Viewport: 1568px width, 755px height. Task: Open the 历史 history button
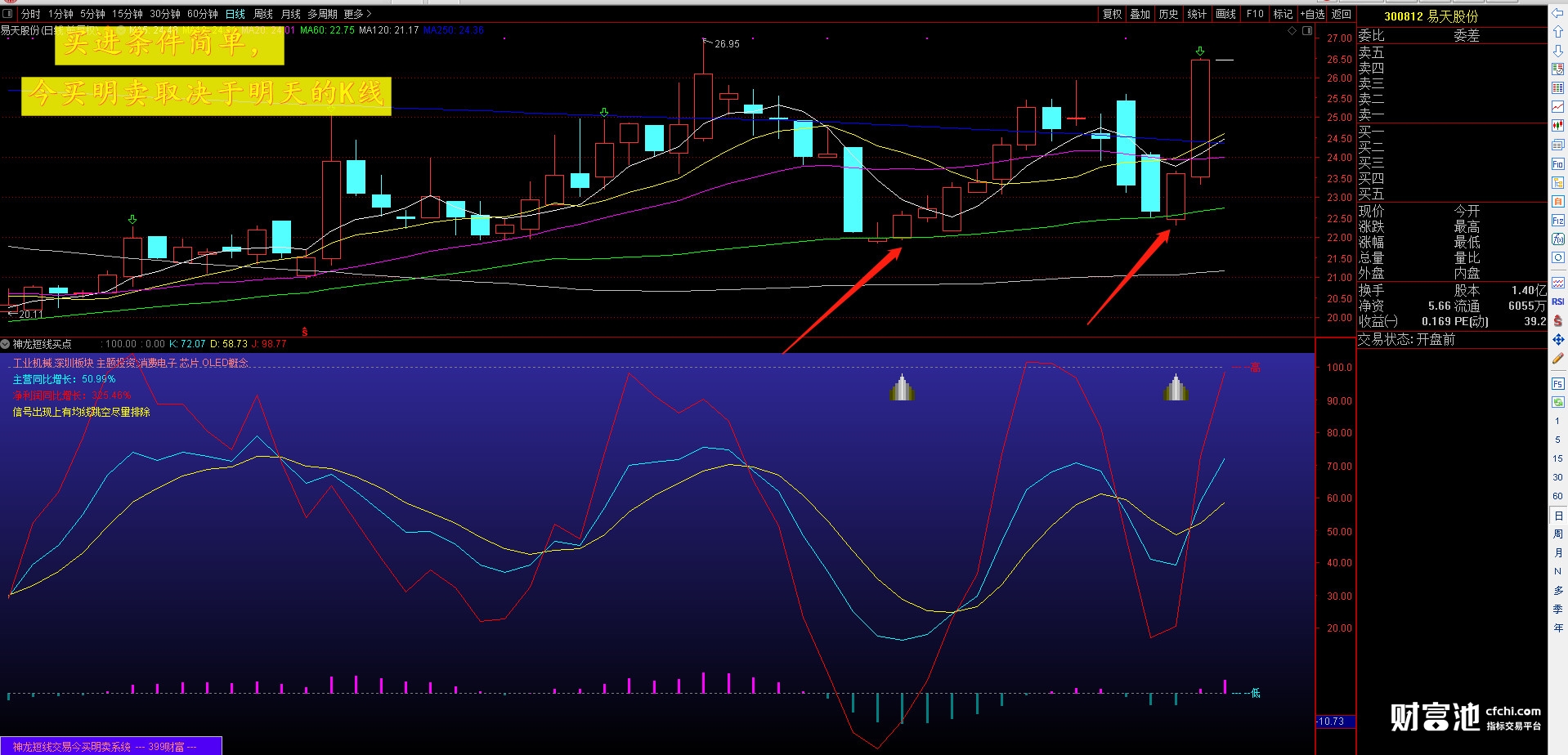click(1169, 14)
